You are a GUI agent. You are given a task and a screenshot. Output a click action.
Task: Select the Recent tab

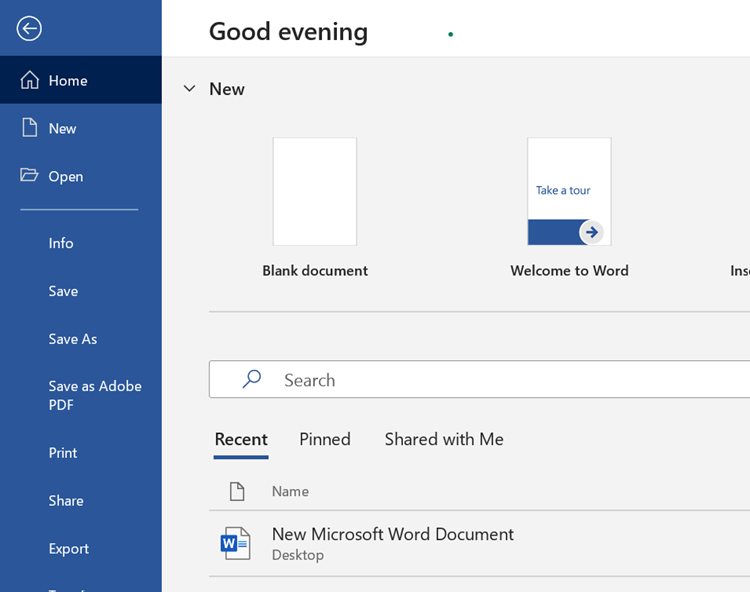[x=241, y=439]
